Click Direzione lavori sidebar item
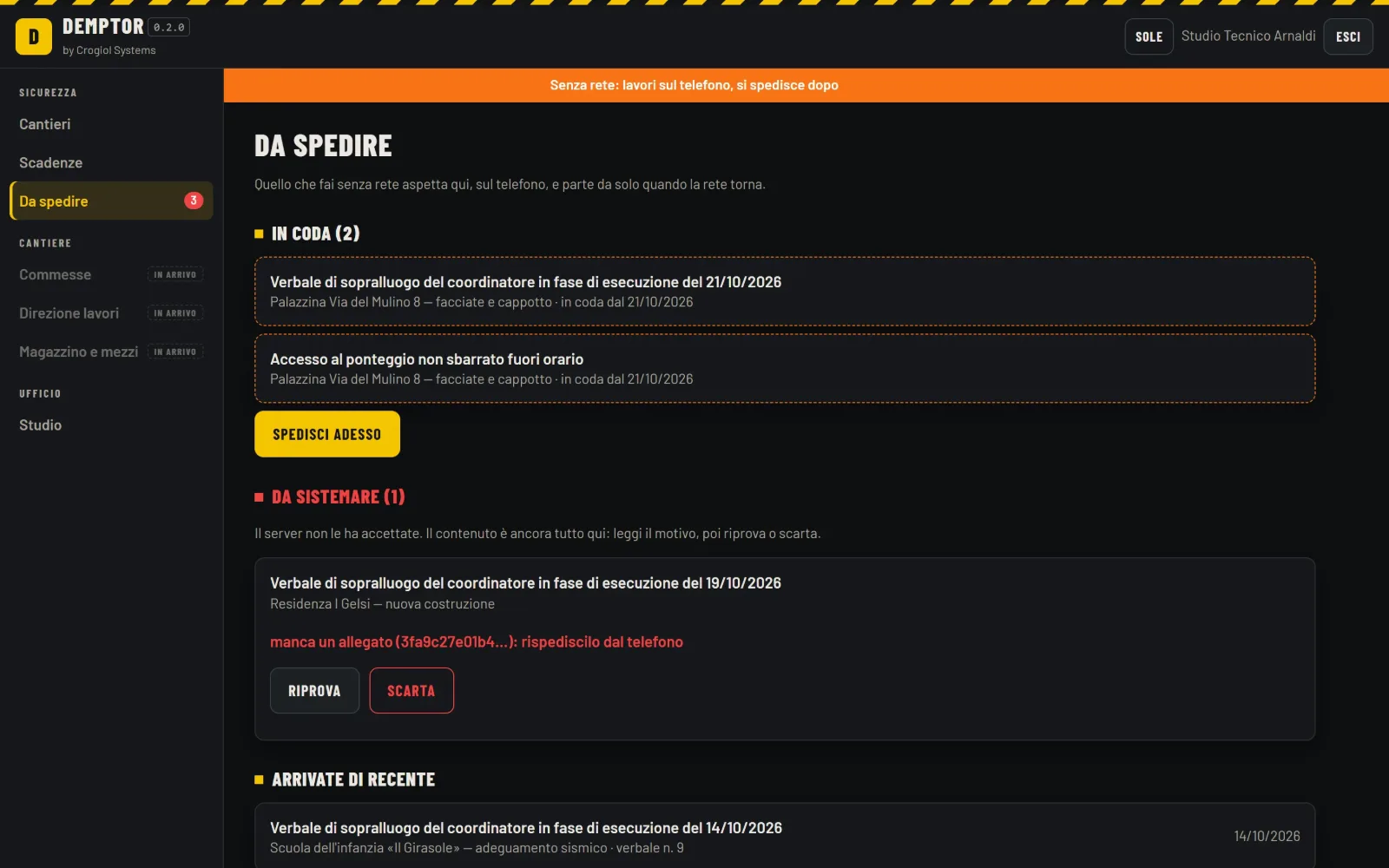Screen dimensions: 1389x868 111,312
